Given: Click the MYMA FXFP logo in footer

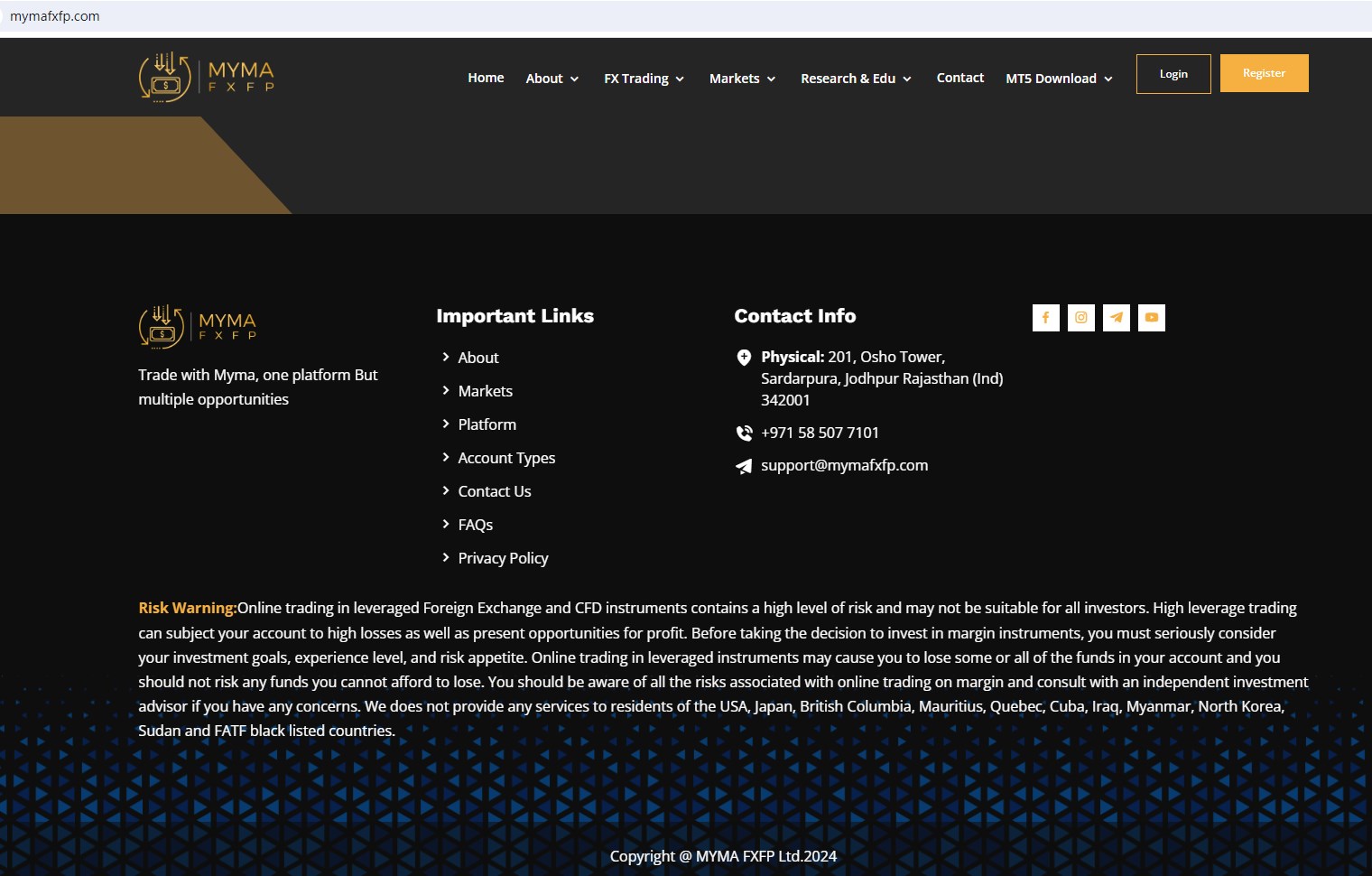Looking at the screenshot, I should 198,326.
